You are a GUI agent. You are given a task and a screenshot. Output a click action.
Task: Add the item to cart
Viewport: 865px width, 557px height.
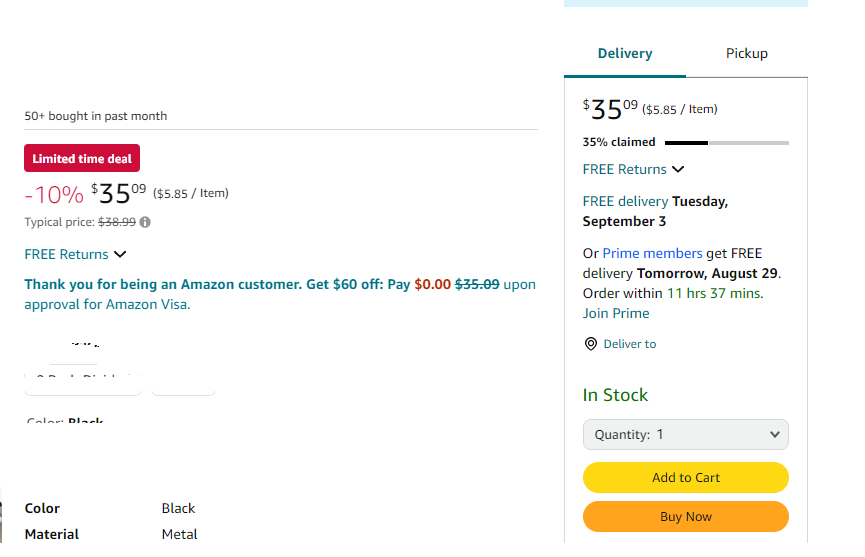686,478
